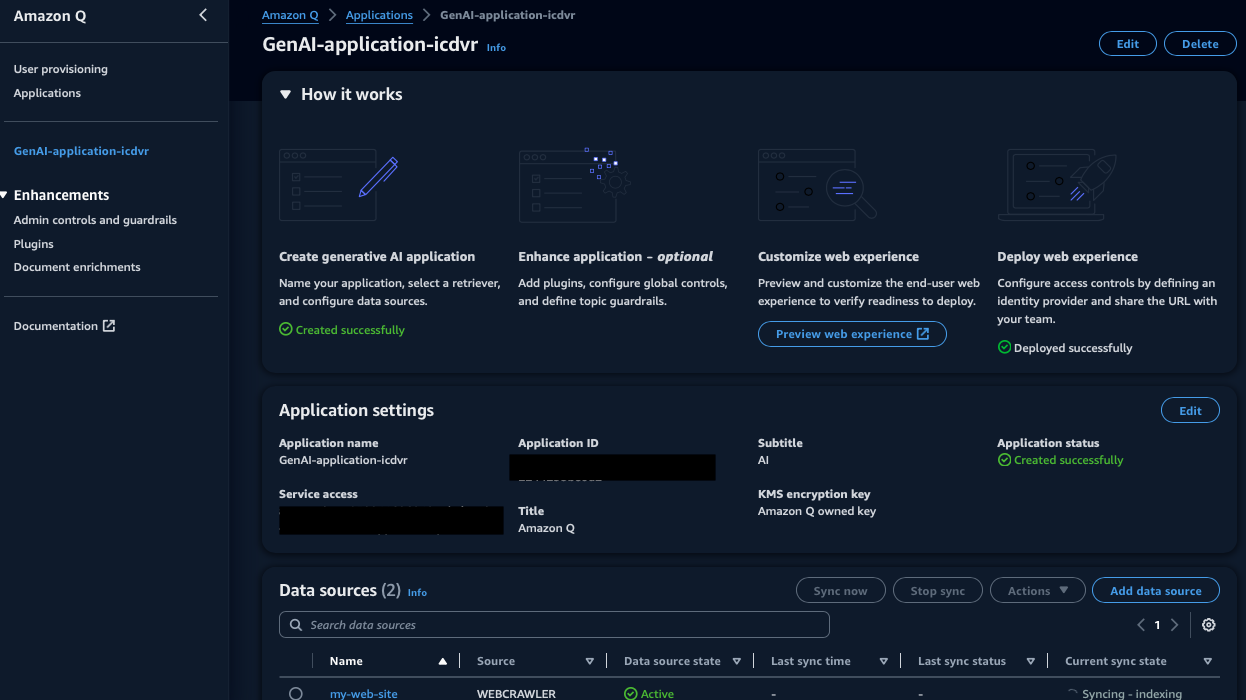Image resolution: width=1246 pixels, height=700 pixels.
Task: Click the page title GenAI-application-icdvr
Action: click(x=370, y=44)
